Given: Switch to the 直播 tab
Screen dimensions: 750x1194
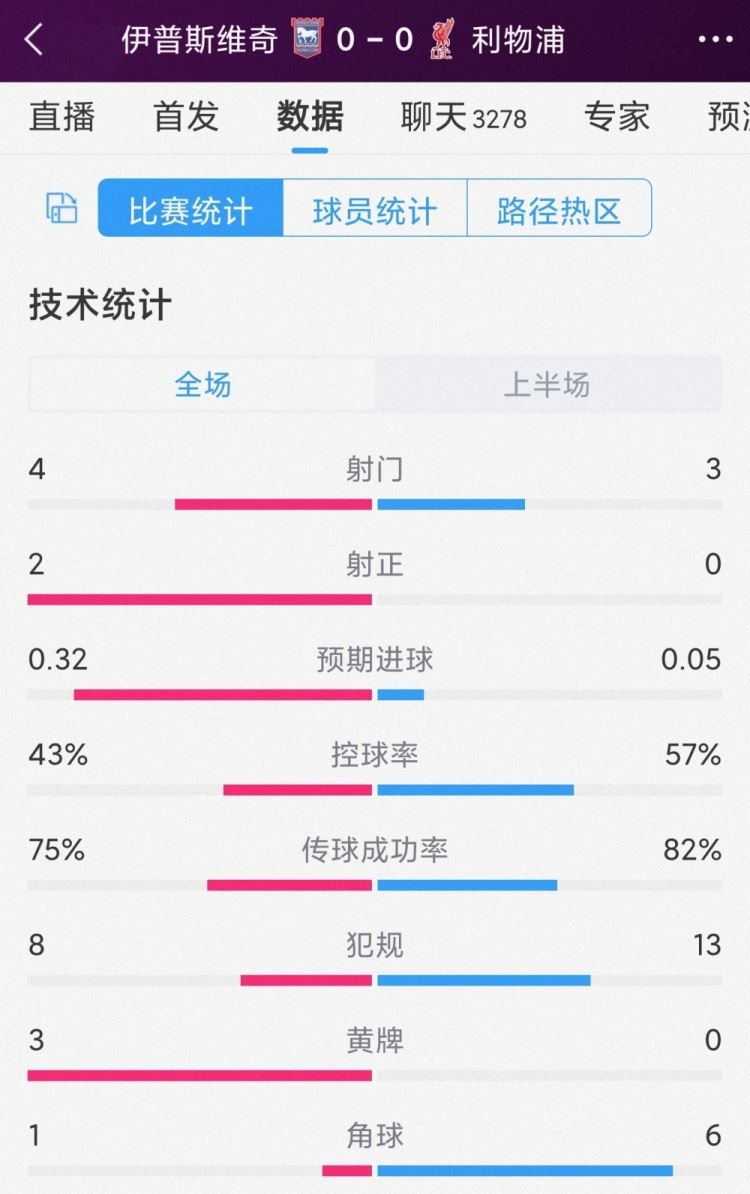Looking at the screenshot, I should [x=62, y=117].
